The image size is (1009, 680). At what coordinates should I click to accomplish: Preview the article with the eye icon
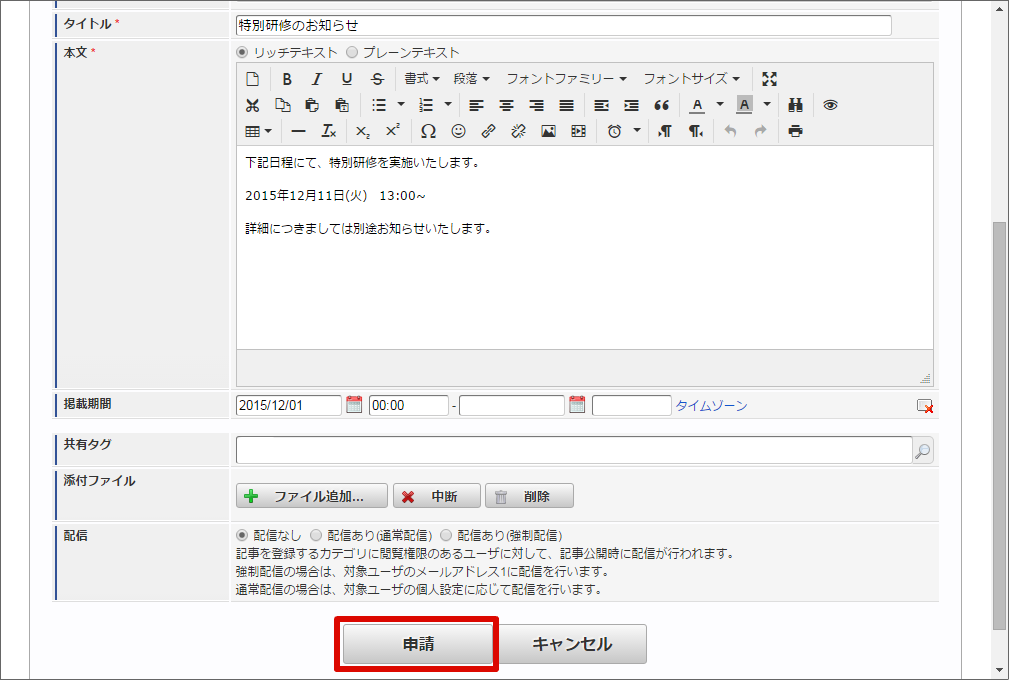click(x=831, y=105)
